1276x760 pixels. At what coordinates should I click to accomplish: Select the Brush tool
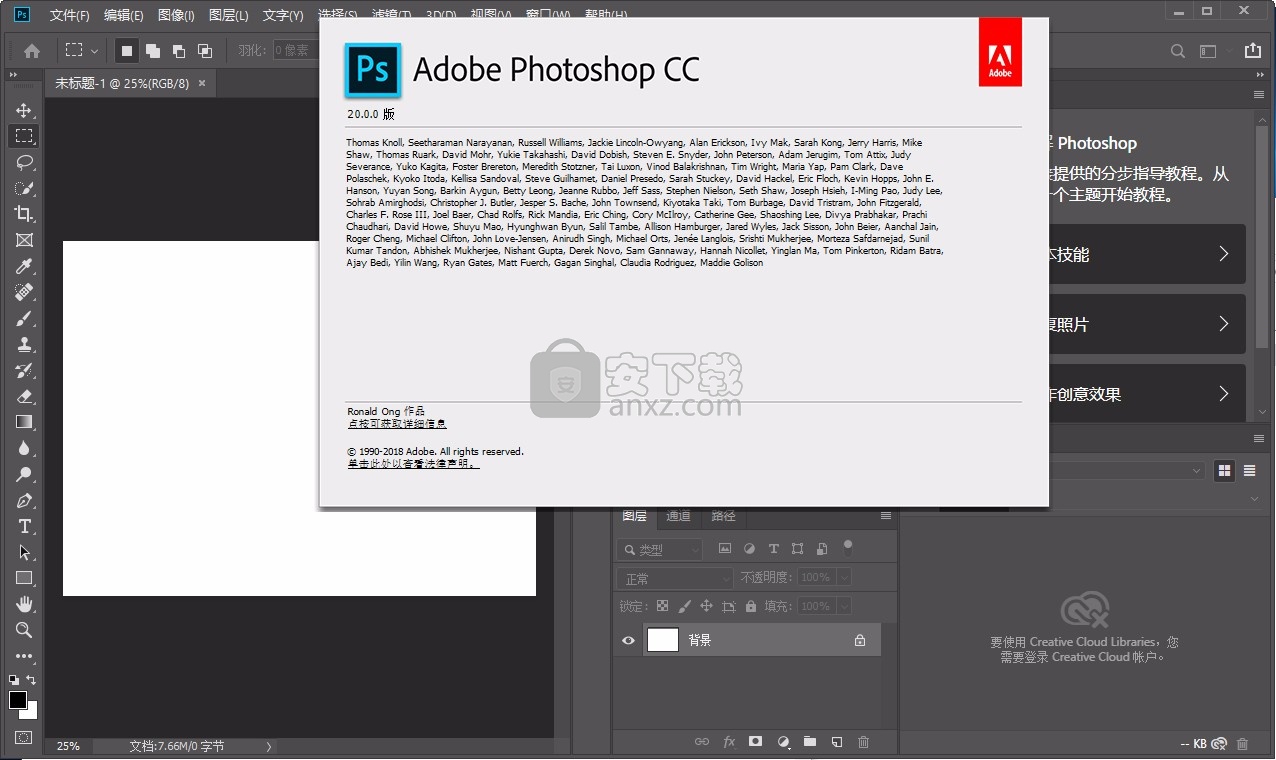coord(24,318)
